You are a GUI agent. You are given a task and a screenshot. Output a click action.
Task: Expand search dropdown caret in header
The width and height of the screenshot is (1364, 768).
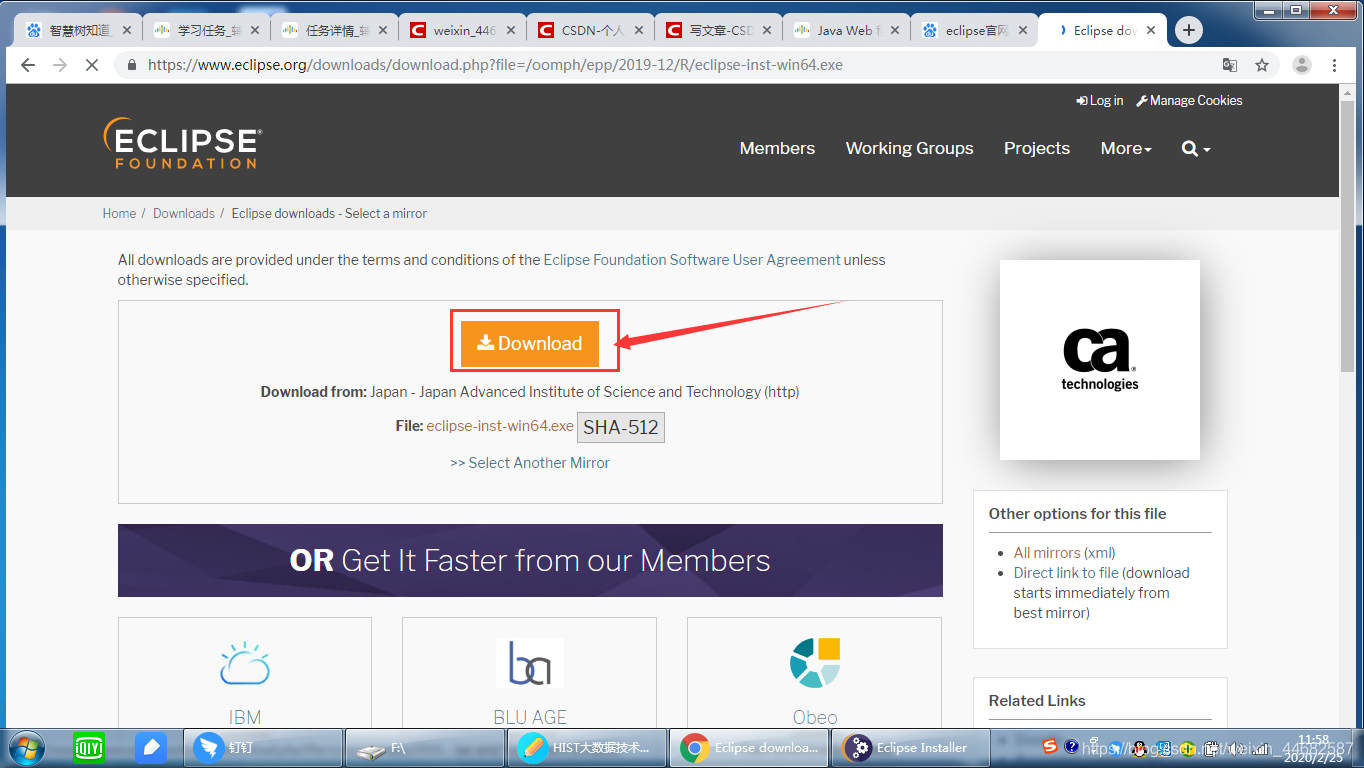pyautogui.click(x=1207, y=149)
